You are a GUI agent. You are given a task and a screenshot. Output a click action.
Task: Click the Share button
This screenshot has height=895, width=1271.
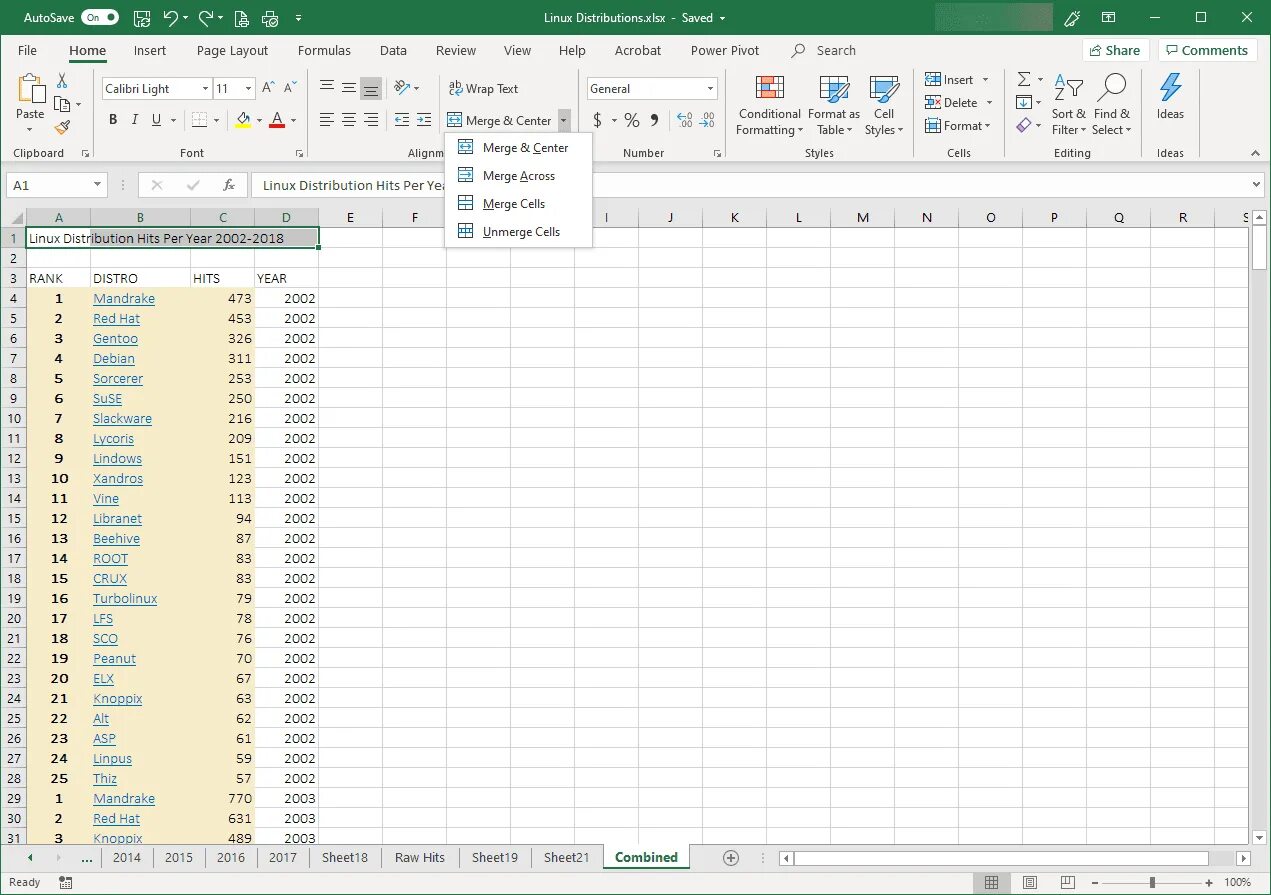[1115, 50]
